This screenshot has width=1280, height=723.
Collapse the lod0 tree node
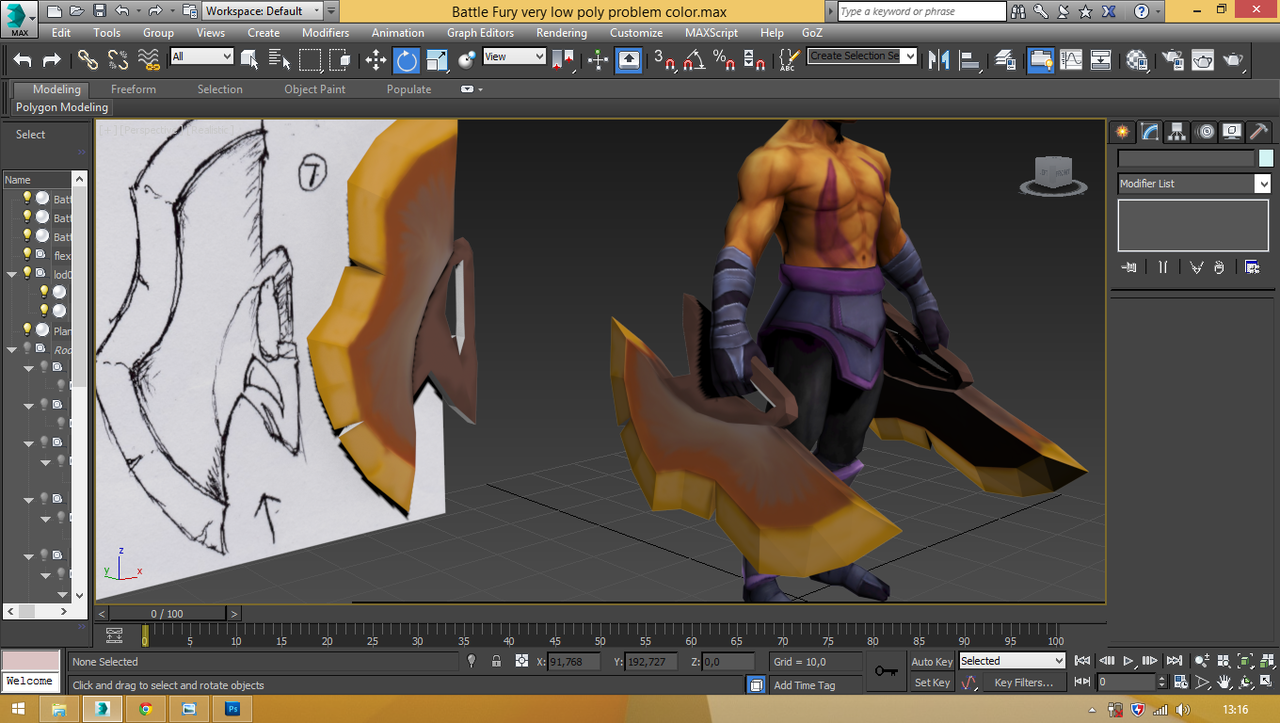12,274
